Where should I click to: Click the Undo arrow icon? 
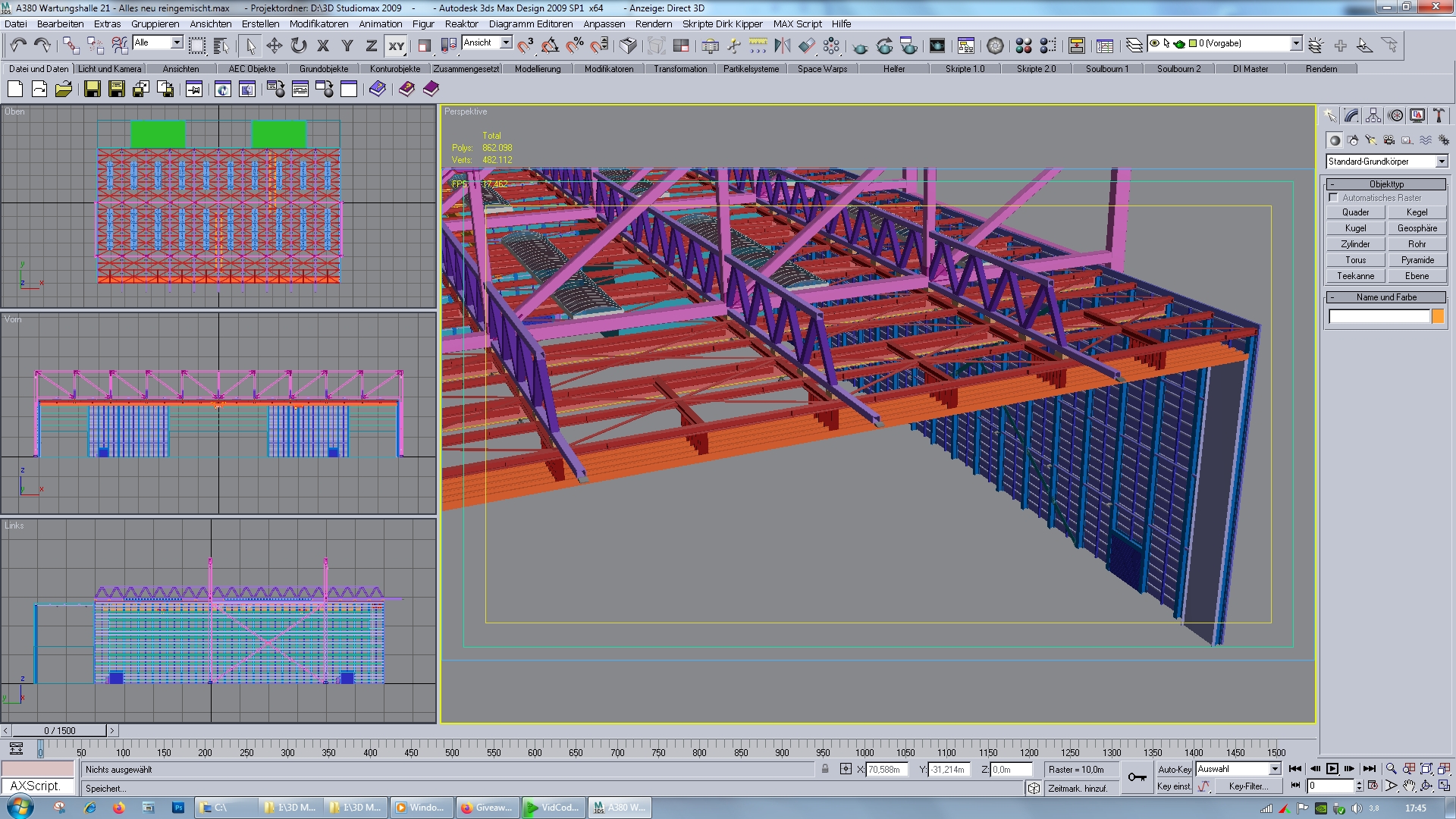pyautogui.click(x=19, y=45)
